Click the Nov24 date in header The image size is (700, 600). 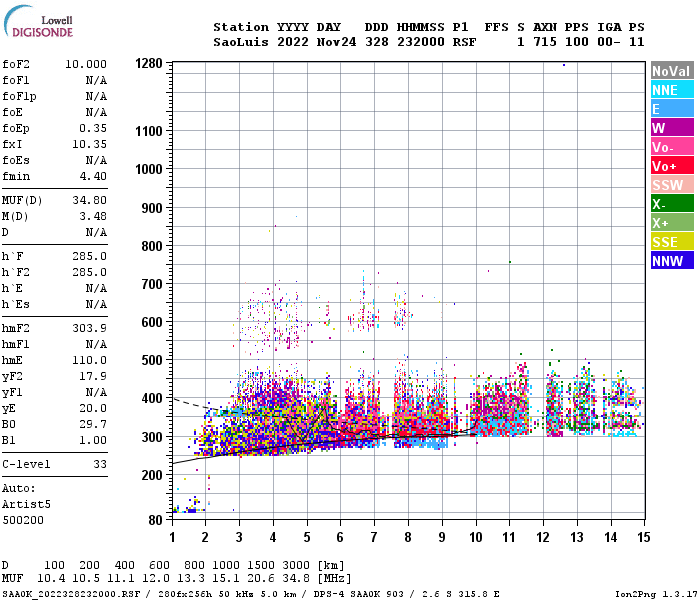pyautogui.click(x=336, y=42)
